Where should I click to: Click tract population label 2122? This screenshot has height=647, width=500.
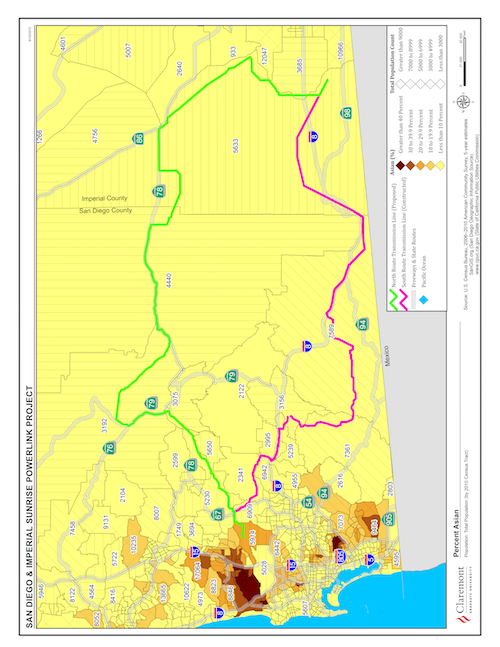click(241, 391)
